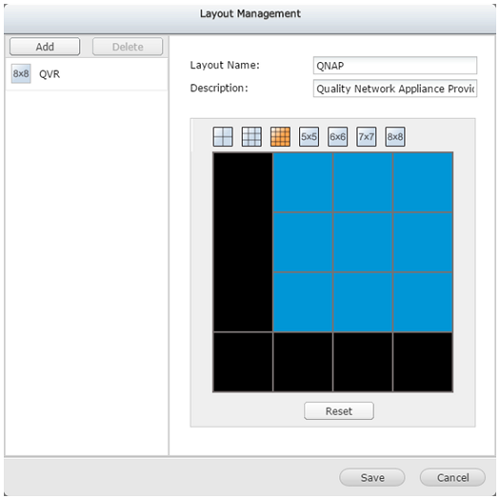
Task: Save the layout settings
Action: [x=372, y=477]
